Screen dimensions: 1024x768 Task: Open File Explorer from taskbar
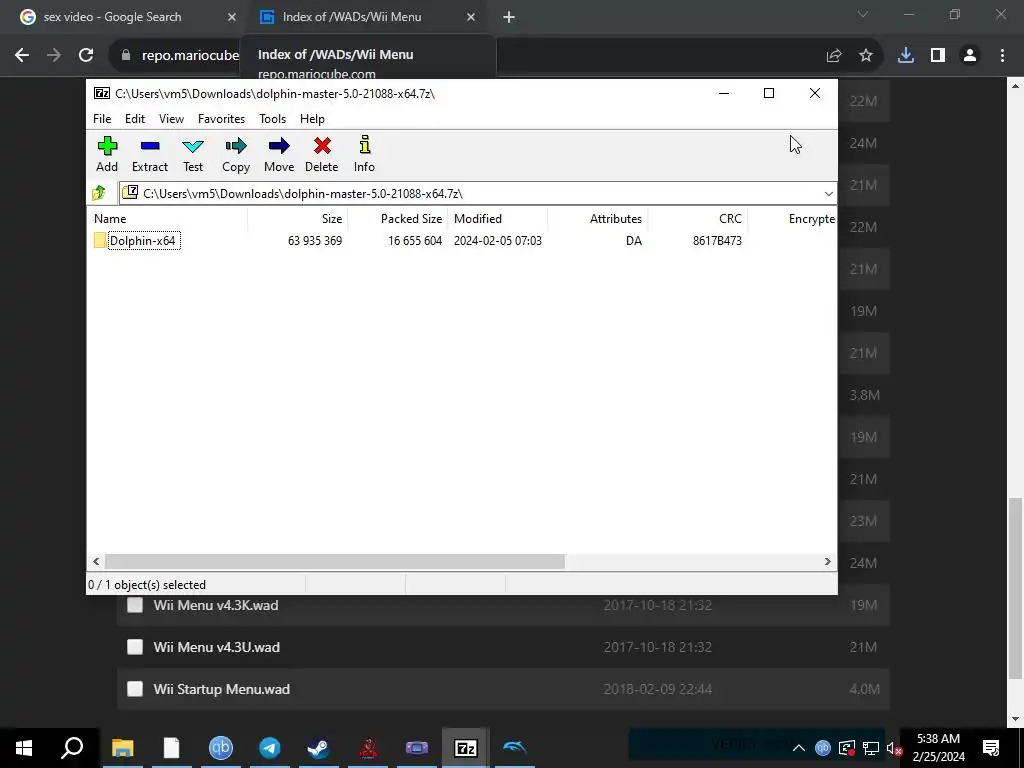122,748
